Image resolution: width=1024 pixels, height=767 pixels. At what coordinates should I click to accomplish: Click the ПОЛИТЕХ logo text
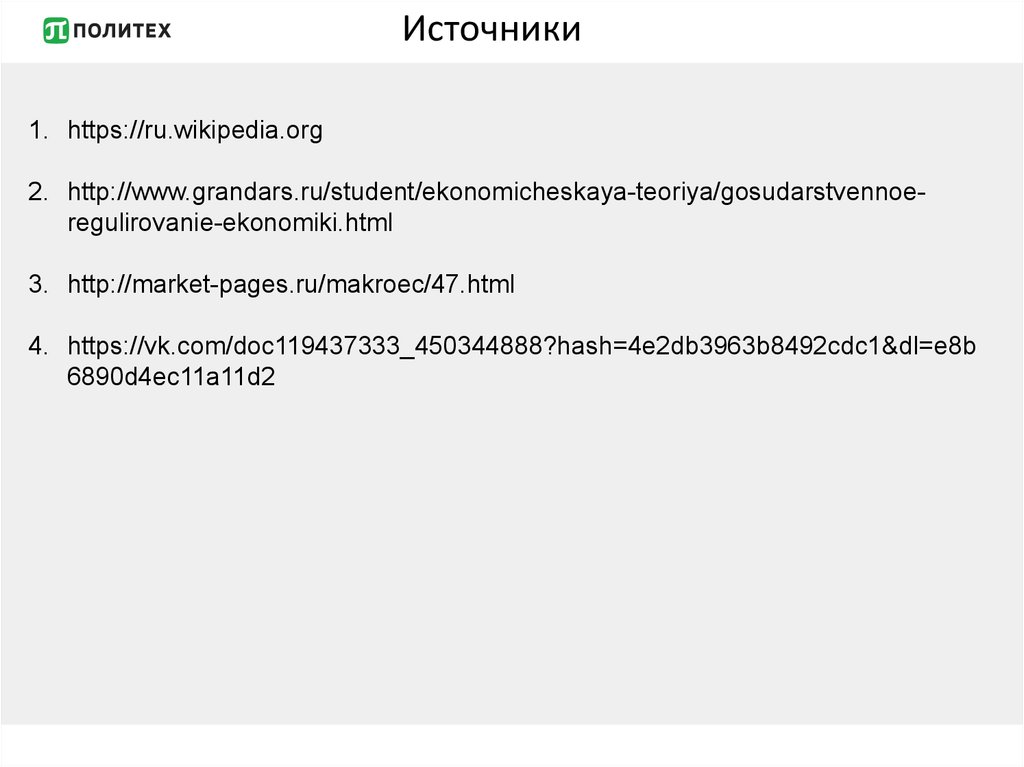point(122,31)
